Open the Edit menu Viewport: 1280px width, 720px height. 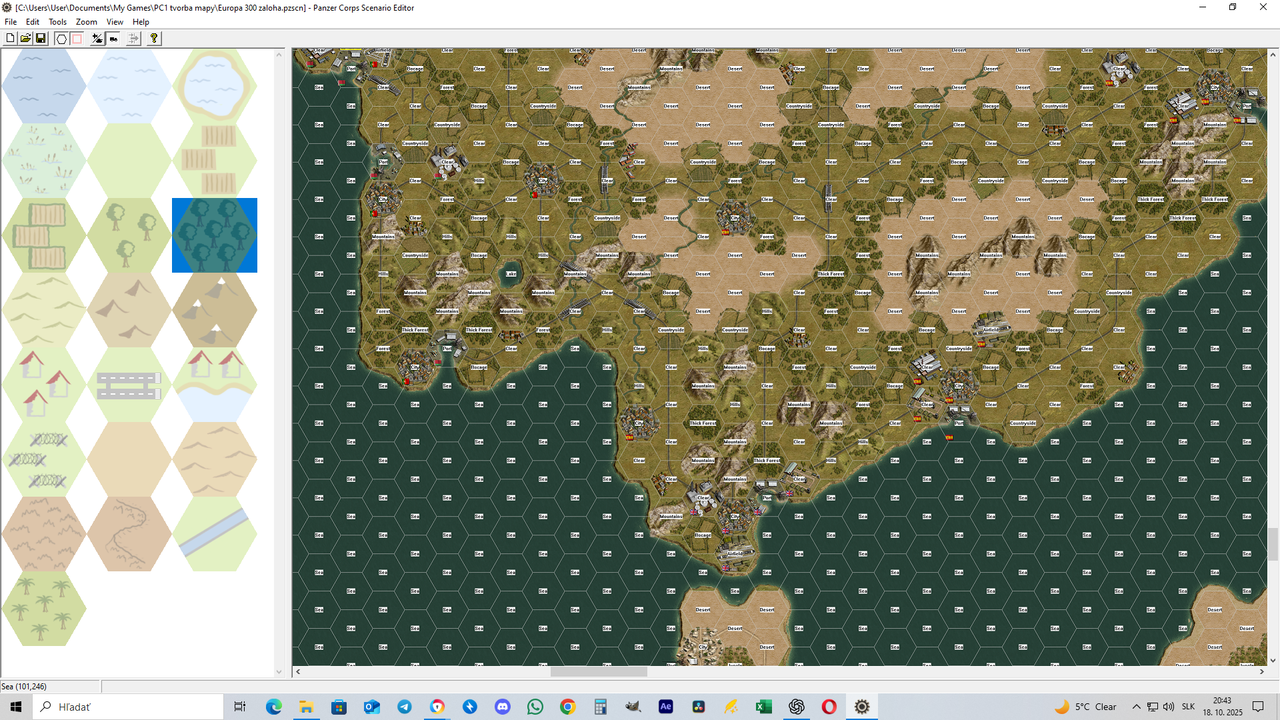point(33,22)
